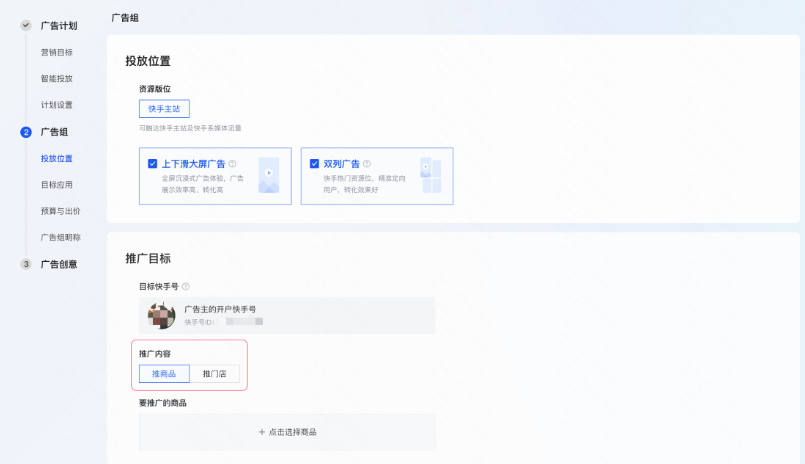
Task: Navigate to 预算与出价 sidebar item
Action: pos(61,211)
